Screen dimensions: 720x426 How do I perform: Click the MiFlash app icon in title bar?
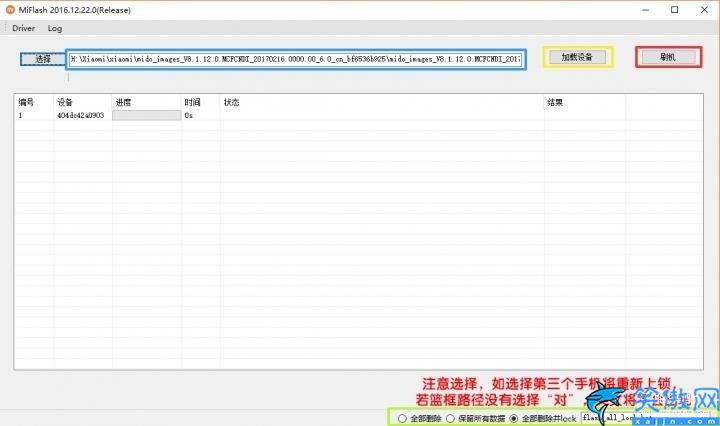point(10,10)
